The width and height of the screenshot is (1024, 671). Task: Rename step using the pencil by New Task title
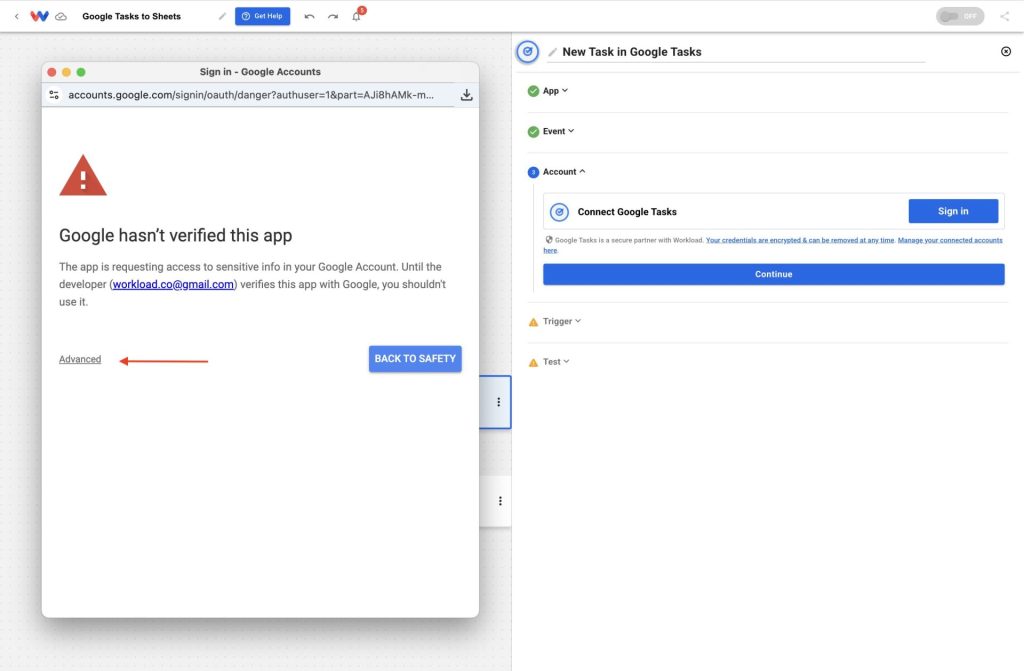(x=552, y=52)
